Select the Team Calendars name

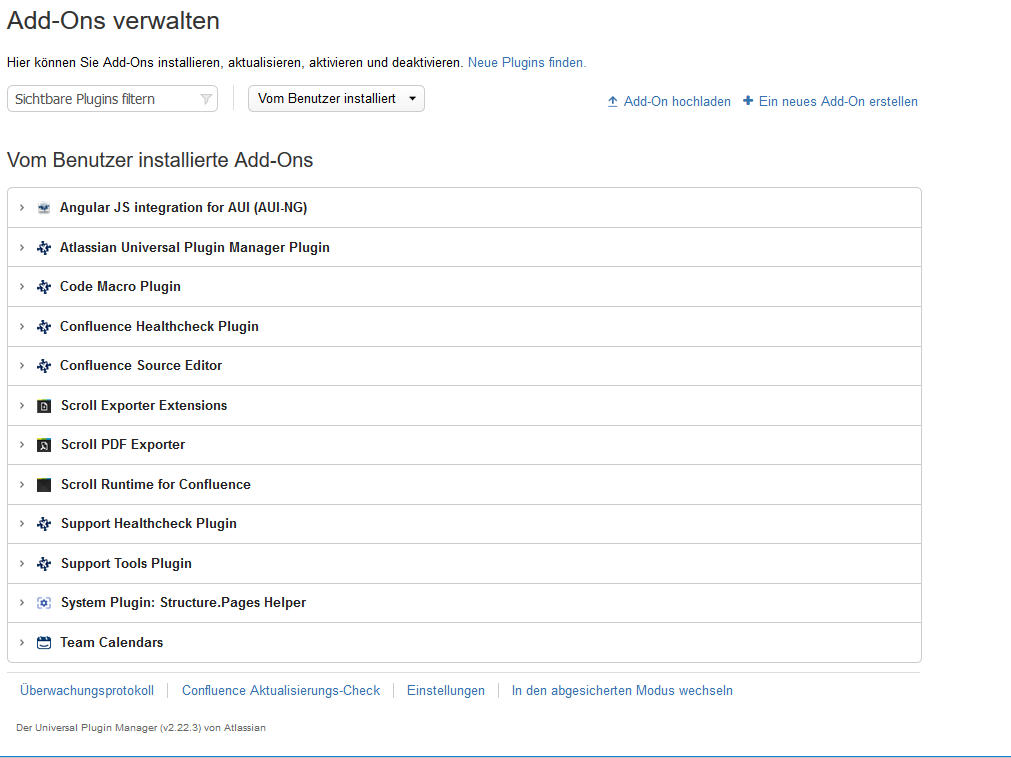pos(112,643)
